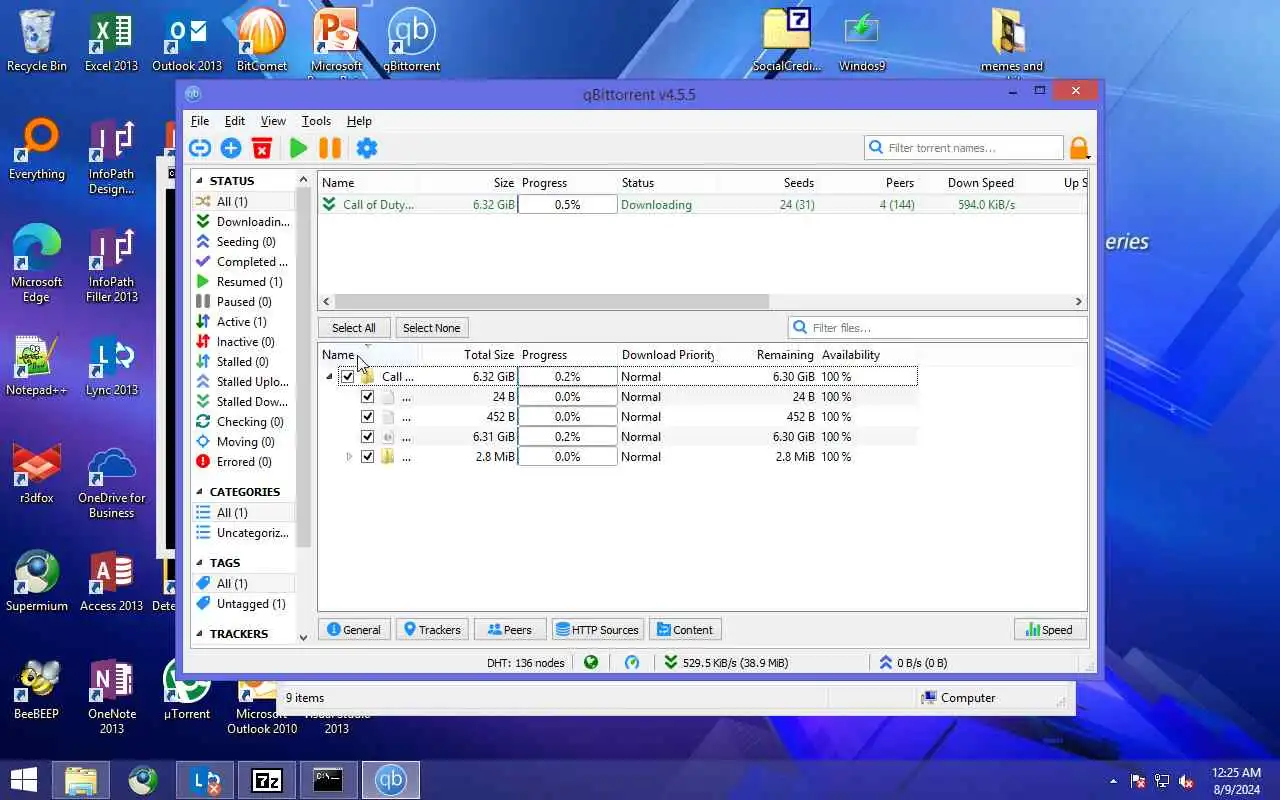Open Download Priority dropdown for 24 B file
Viewport: 1280px width, 800px height.
(x=666, y=397)
